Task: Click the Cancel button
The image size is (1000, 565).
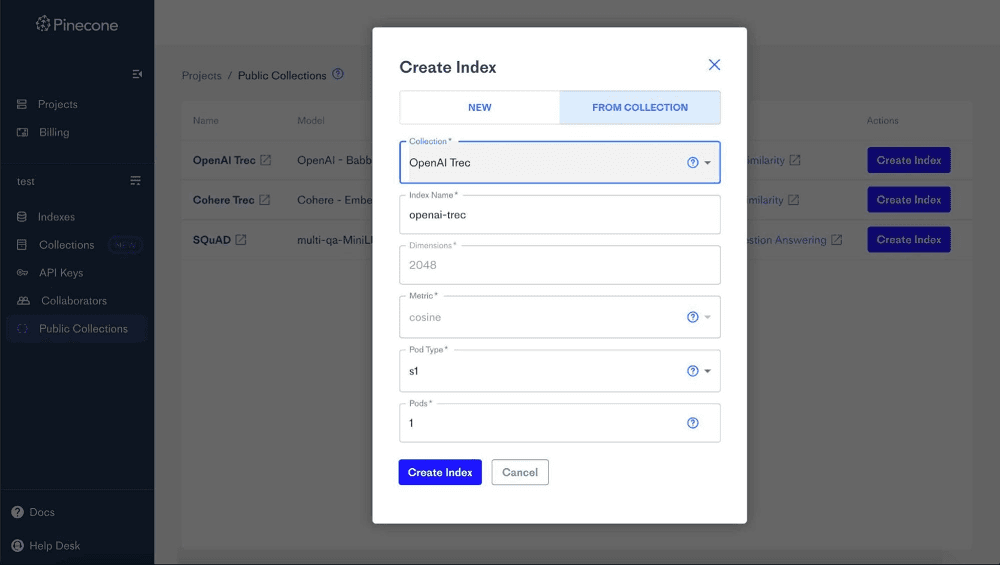Action: click(x=520, y=473)
